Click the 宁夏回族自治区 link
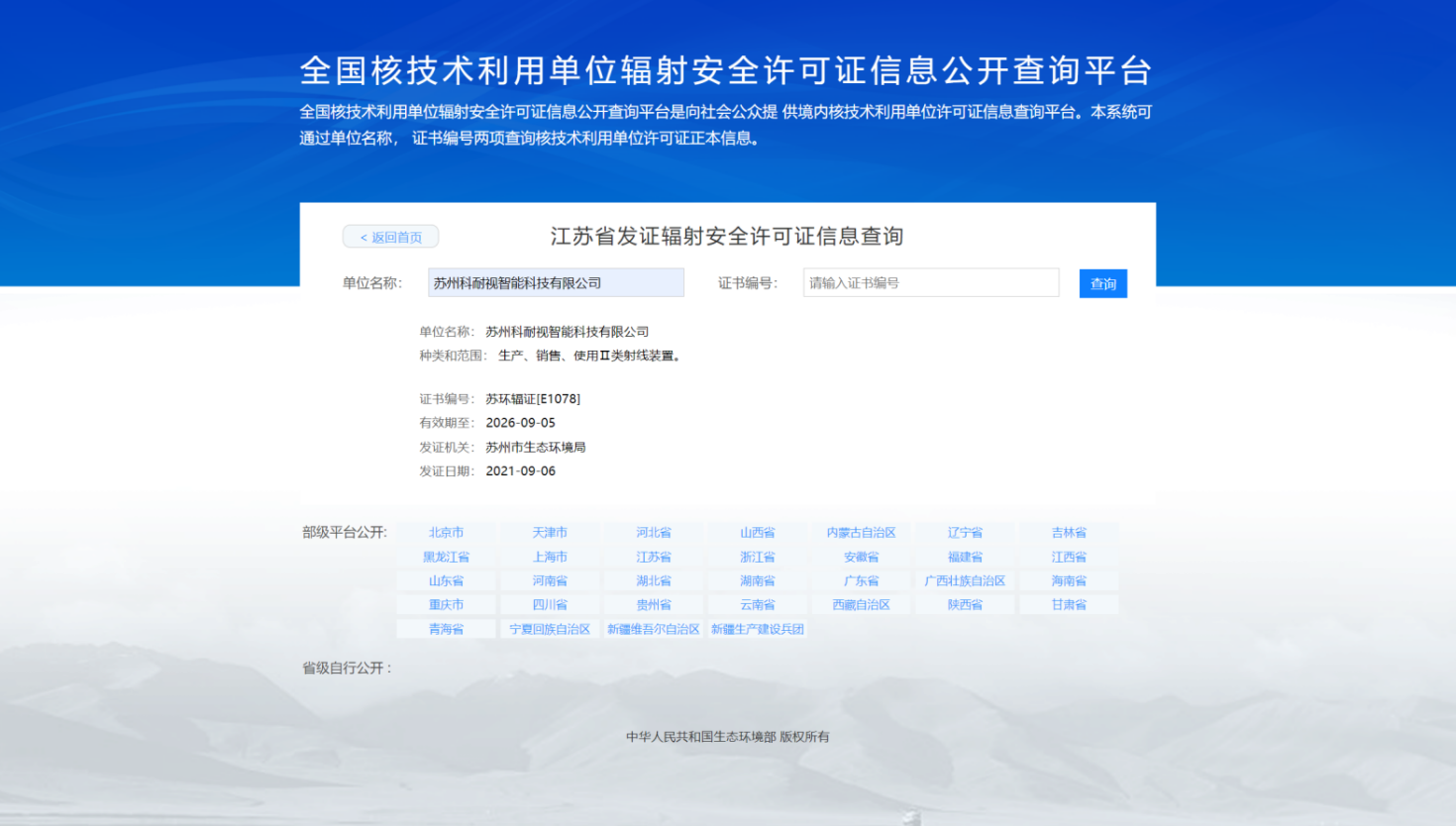 pos(550,629)
